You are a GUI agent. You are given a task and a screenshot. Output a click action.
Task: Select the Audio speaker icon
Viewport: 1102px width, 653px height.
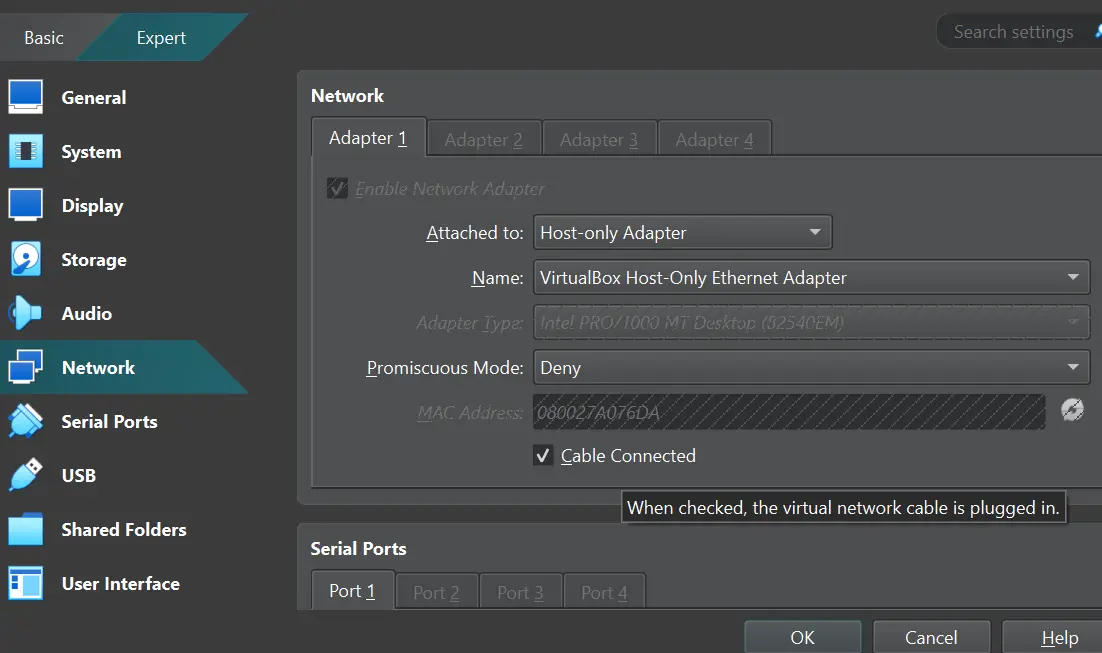point(26,313)
